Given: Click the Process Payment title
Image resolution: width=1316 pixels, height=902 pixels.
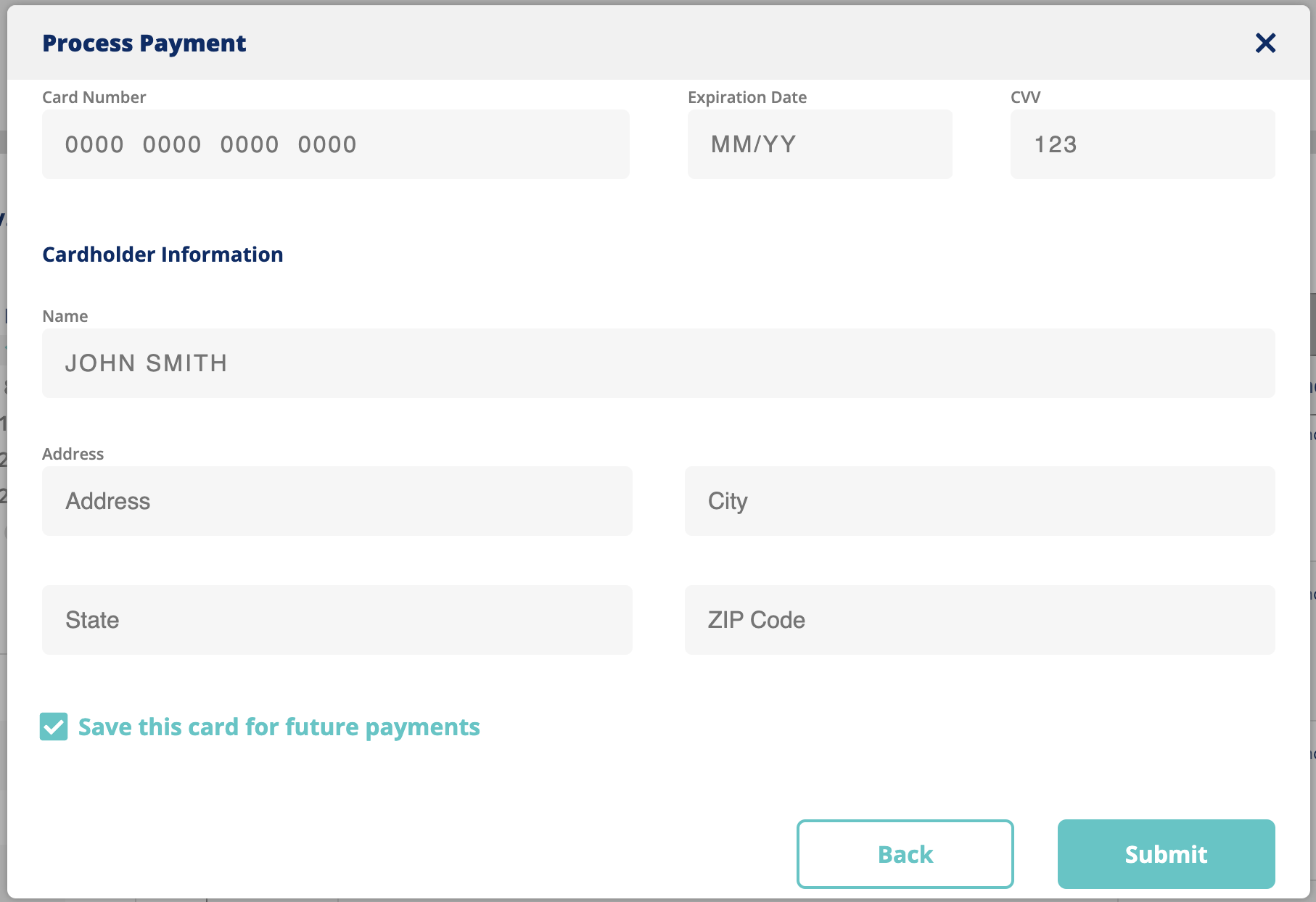Looking at the screenshot, I should coord(144,43).
